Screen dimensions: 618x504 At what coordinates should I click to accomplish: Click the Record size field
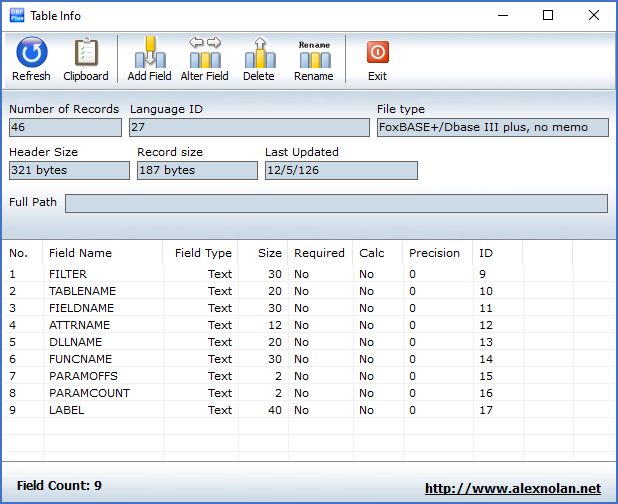click(x=197, y=170)
